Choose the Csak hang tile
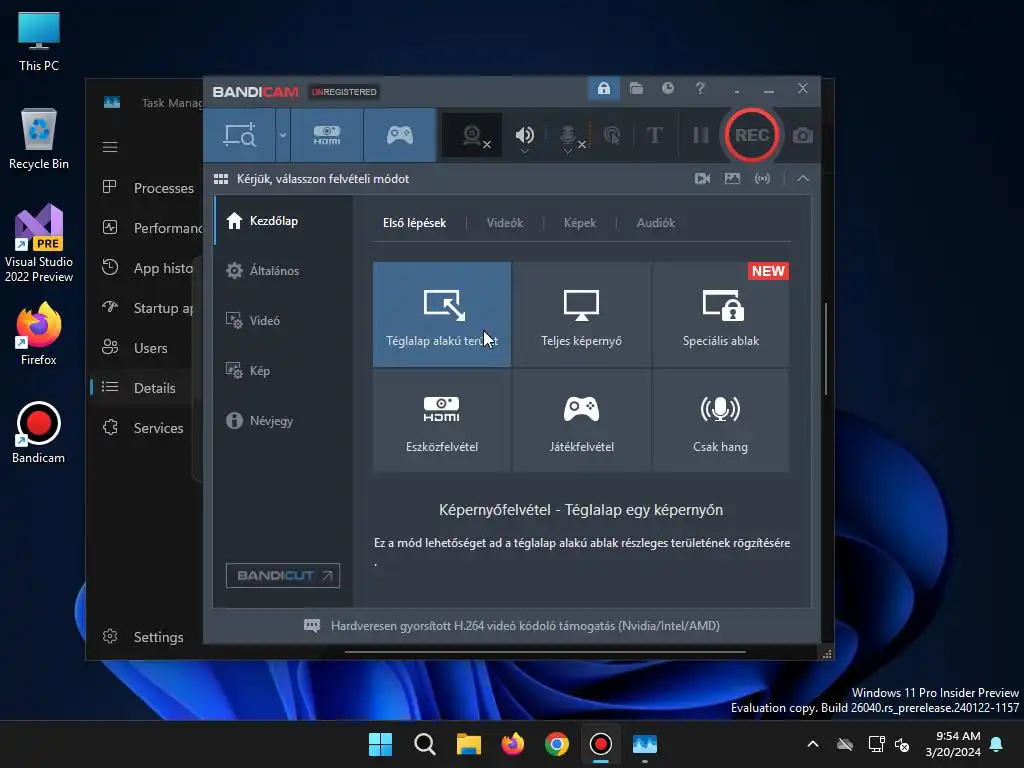The height and width of the screenshot is (768, 1024). 720,420
